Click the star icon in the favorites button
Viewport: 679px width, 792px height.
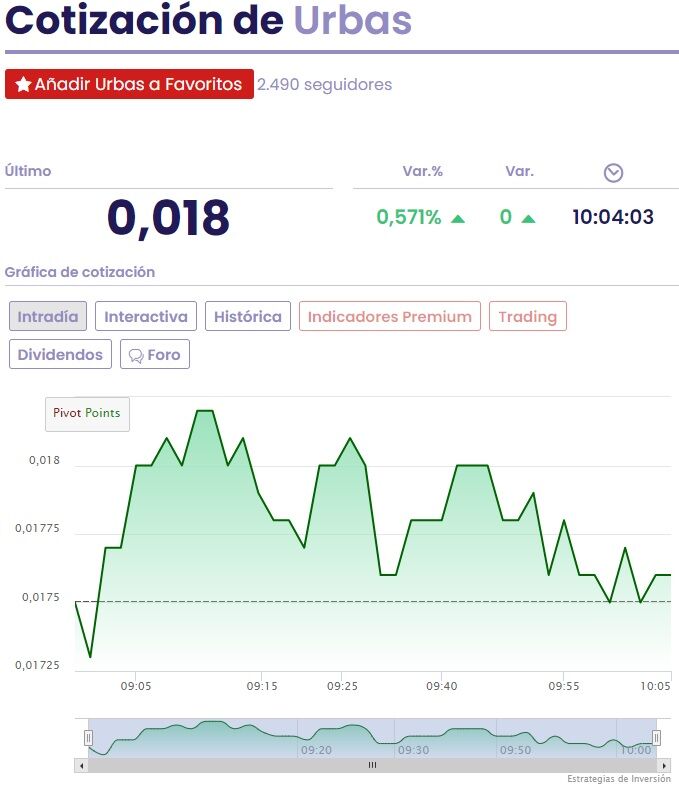click(23, 84)
